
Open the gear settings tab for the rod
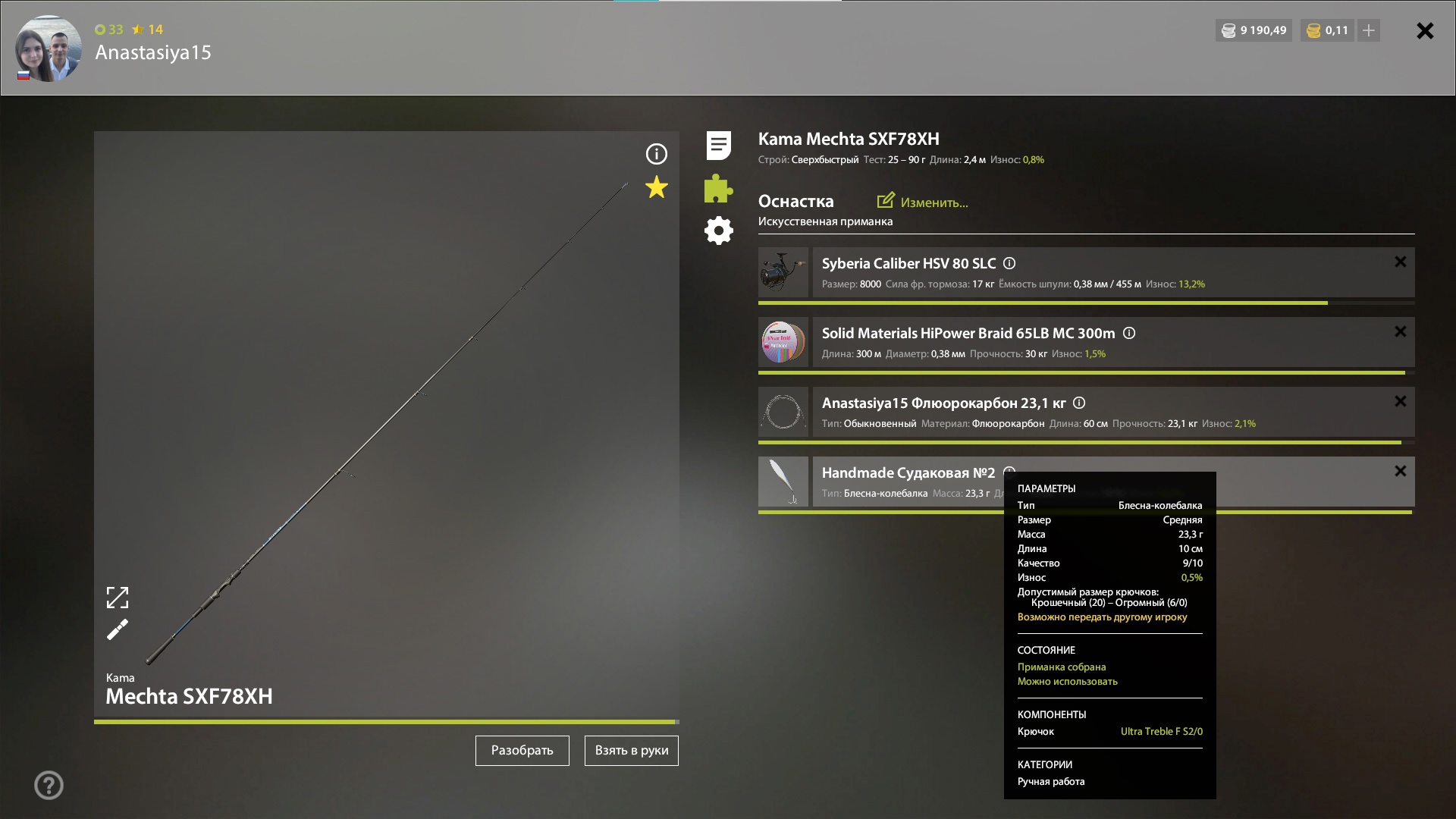click(x=718, y=231)
